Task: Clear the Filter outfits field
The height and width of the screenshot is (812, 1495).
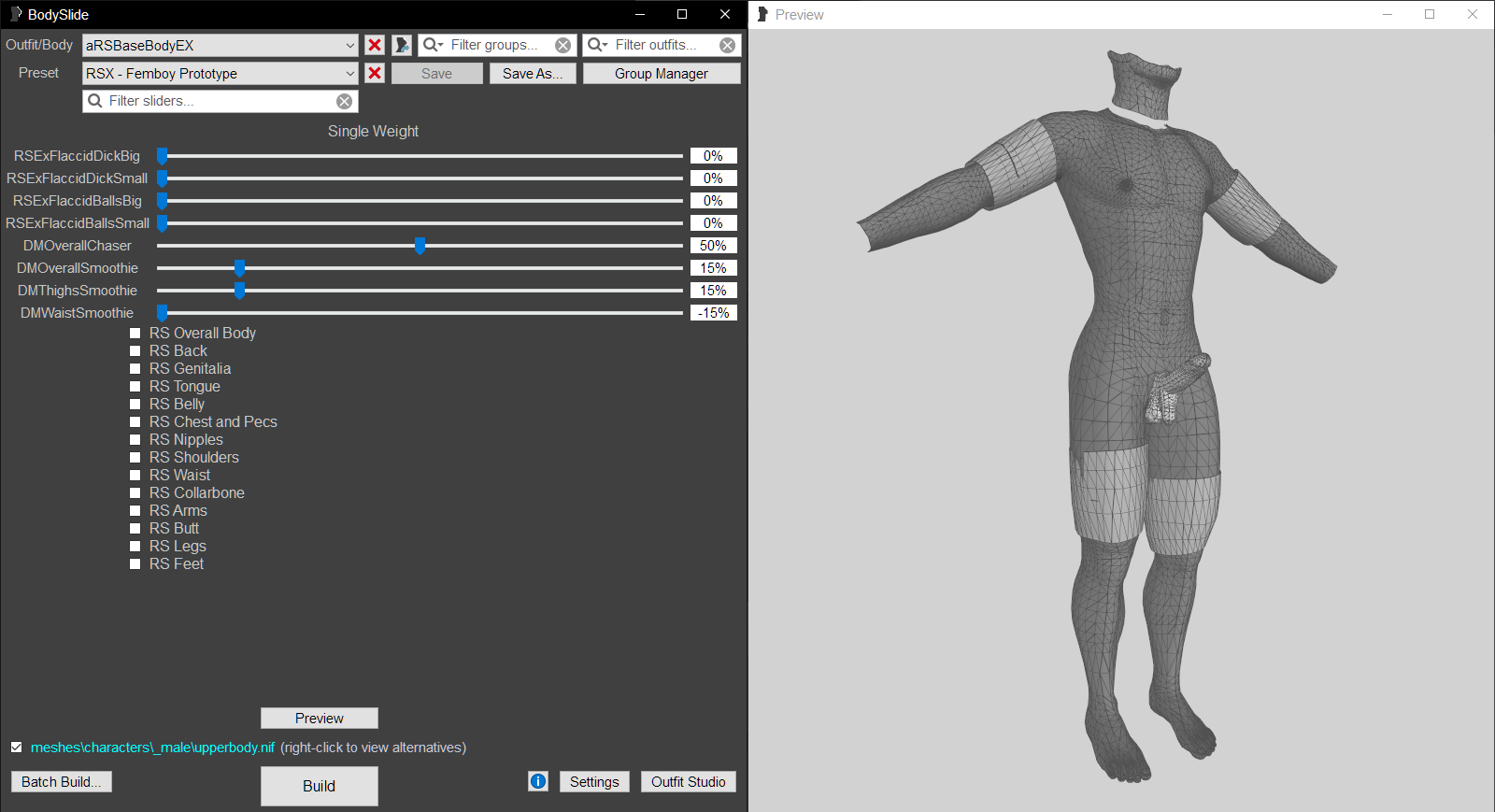Action: click(x=727, y=45)
